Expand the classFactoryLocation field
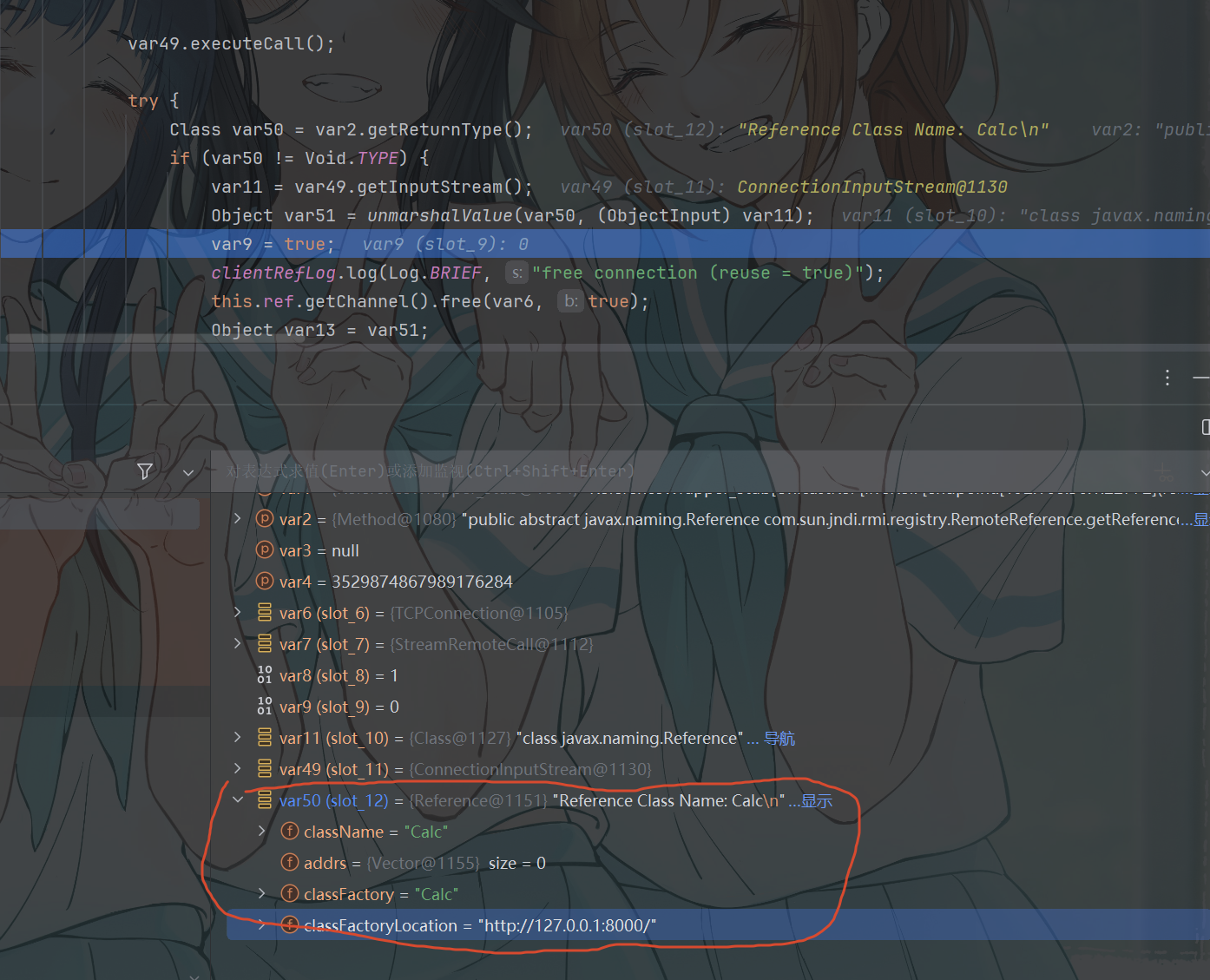 (262, 924)
